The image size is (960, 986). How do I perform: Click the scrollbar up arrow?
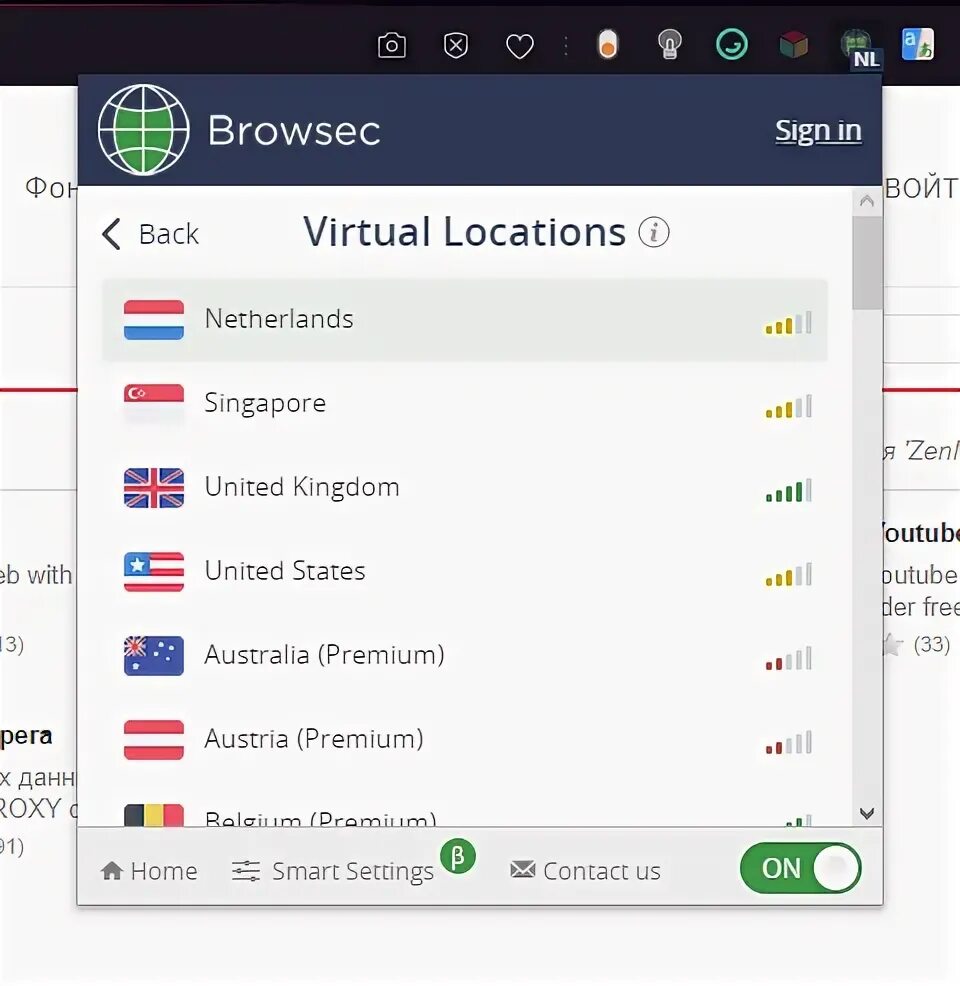coord(867,201)
